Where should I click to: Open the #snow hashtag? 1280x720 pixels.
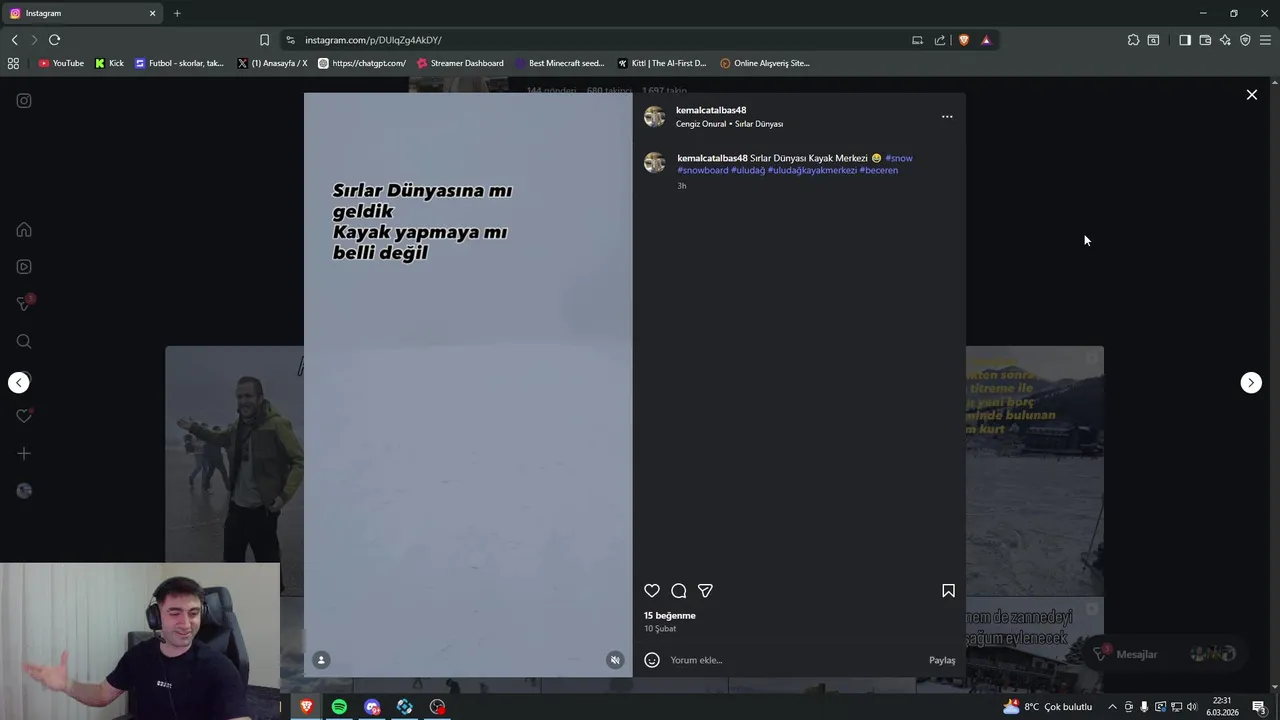click(899, 158)
